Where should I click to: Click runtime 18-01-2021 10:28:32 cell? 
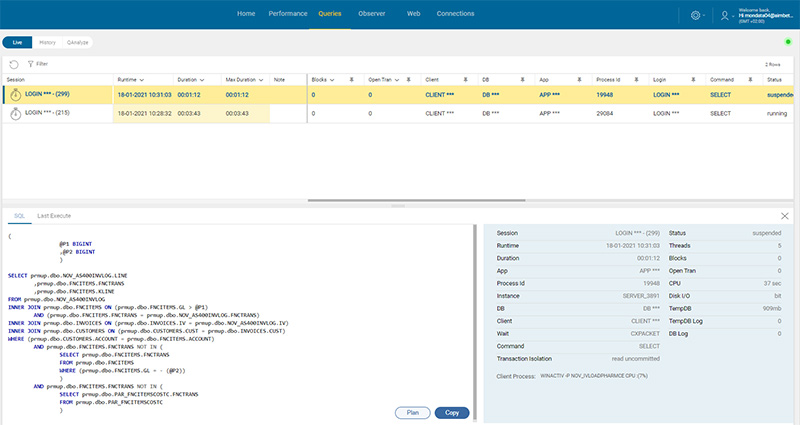(144, 114)
